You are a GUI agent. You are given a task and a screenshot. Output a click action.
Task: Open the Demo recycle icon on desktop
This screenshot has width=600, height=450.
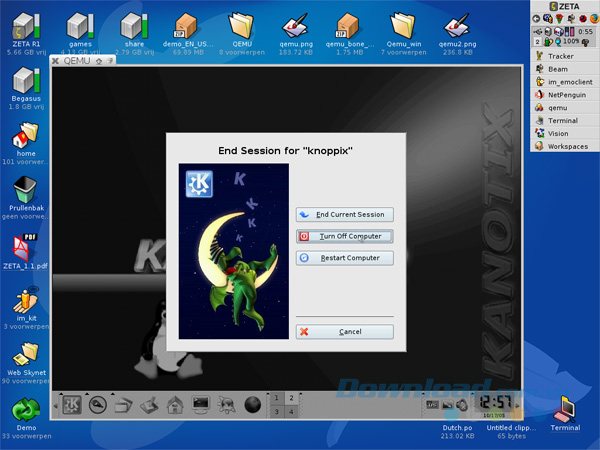pos(25,409)
